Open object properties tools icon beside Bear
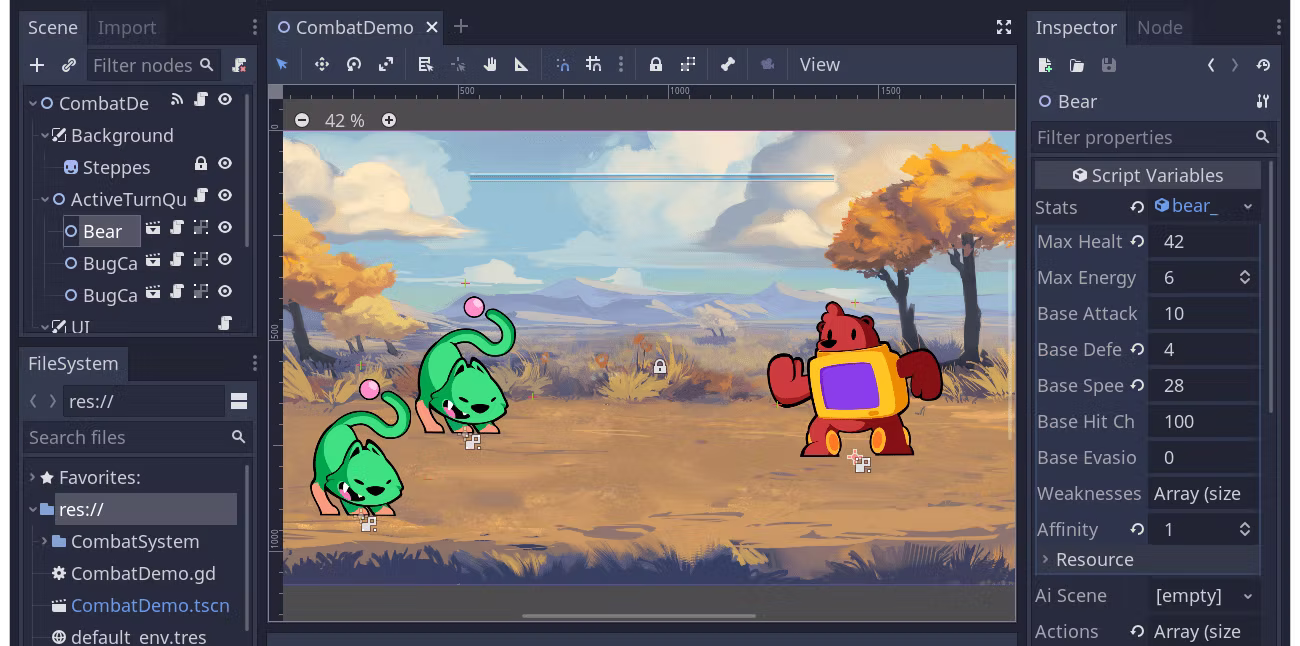1300x646 pixels. [1263, 101]
